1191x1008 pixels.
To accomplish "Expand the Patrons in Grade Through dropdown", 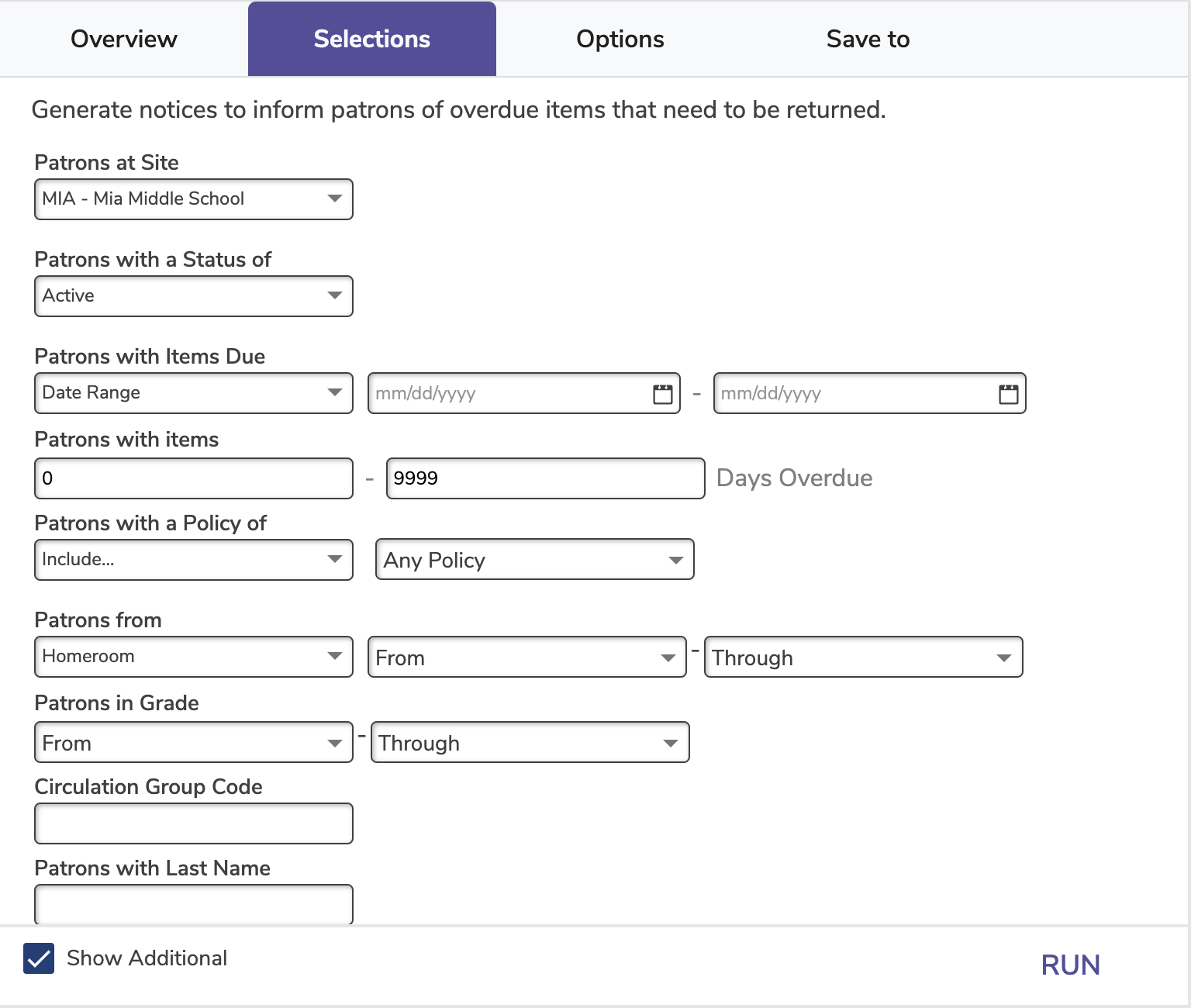I will point(530,743).
